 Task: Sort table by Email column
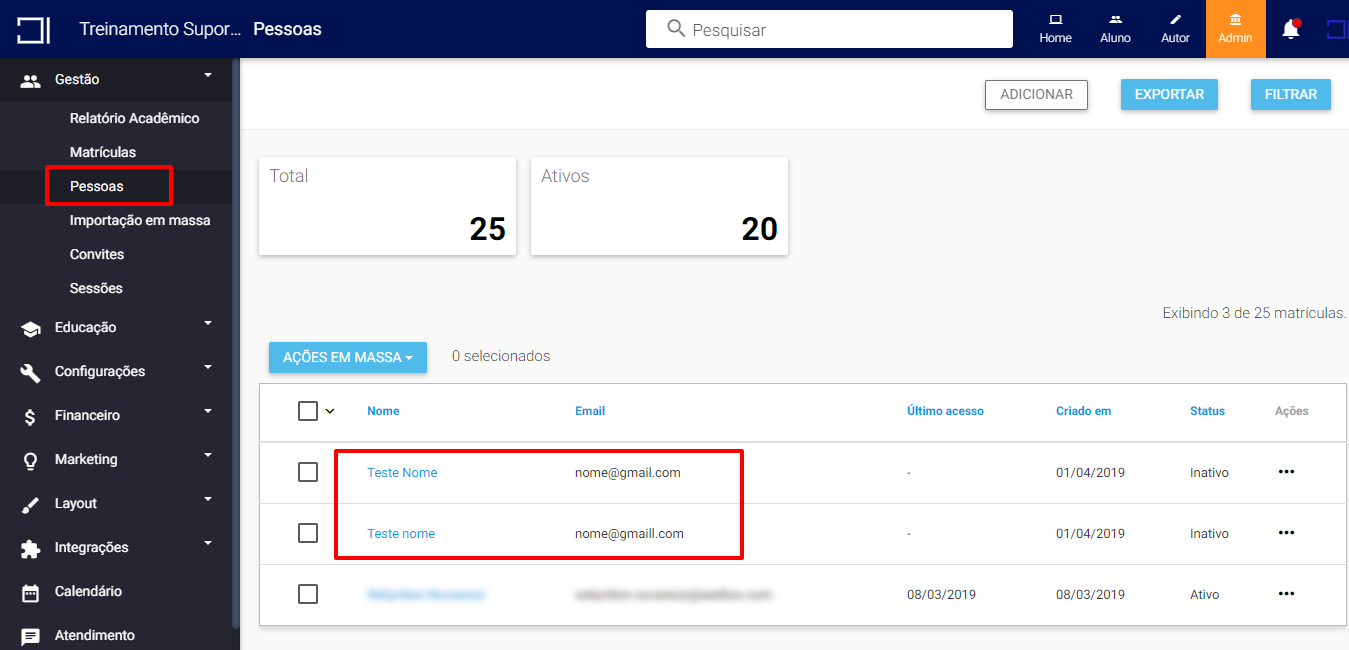pos(590,411)
